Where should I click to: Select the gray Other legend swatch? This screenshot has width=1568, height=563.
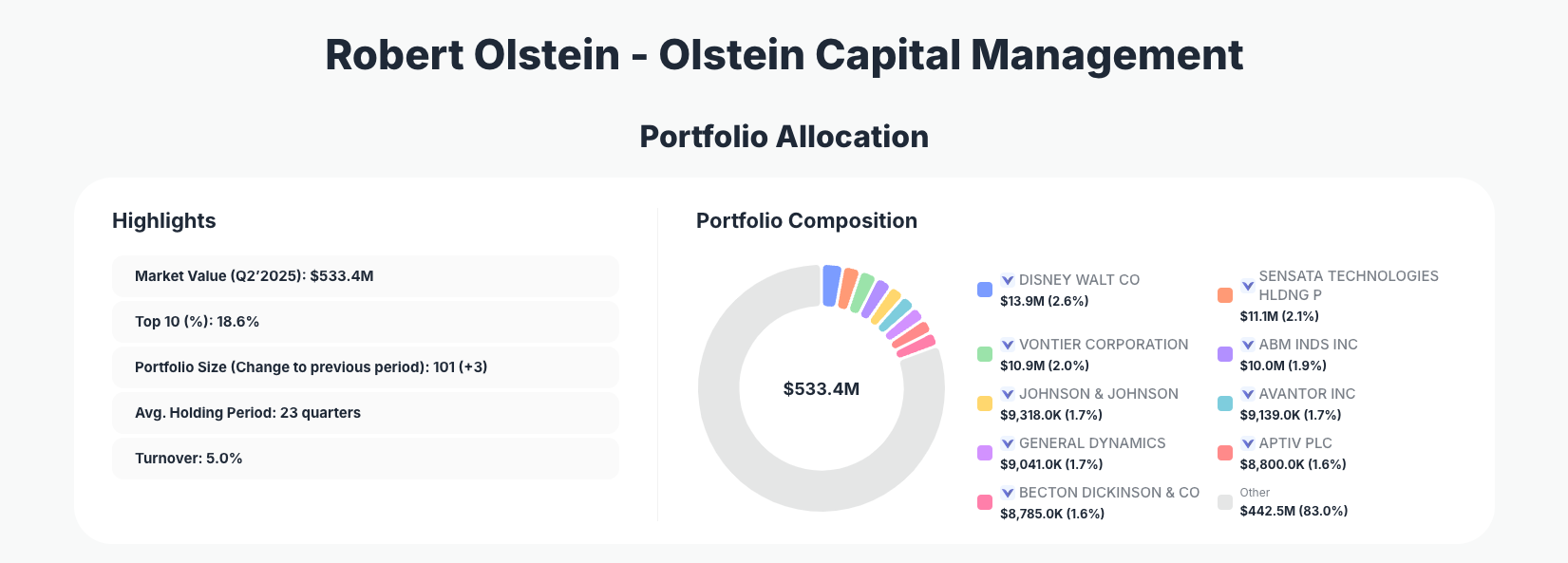1224,502
